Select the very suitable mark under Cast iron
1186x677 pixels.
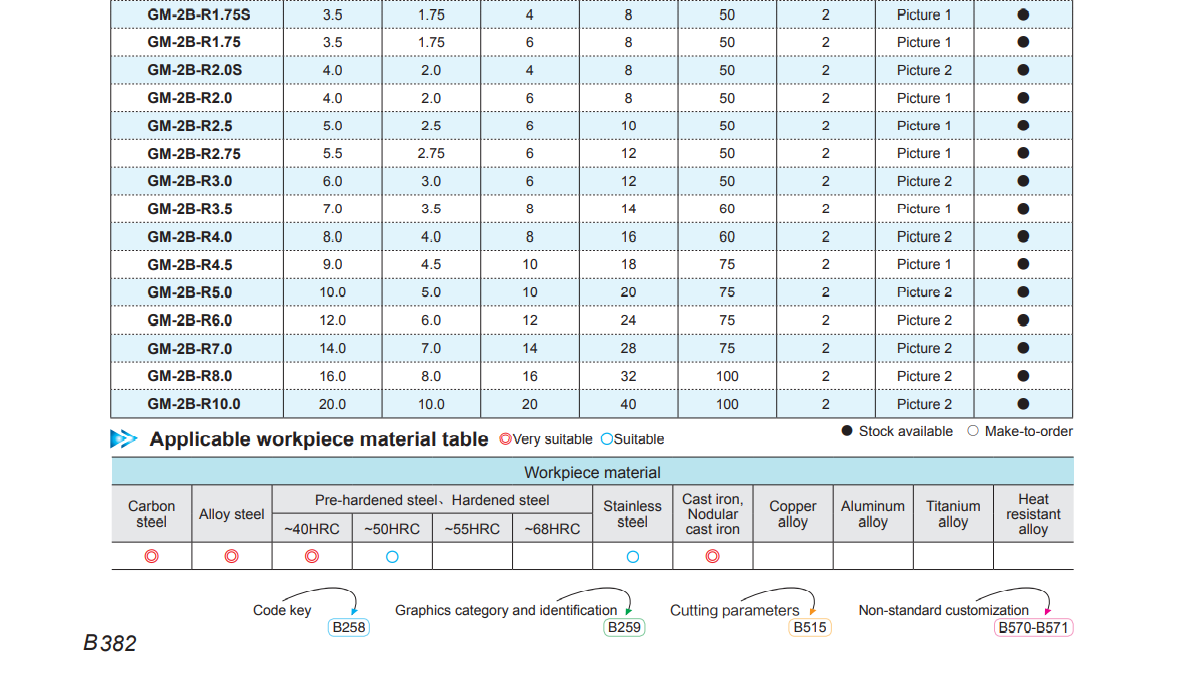coord(712,556)
